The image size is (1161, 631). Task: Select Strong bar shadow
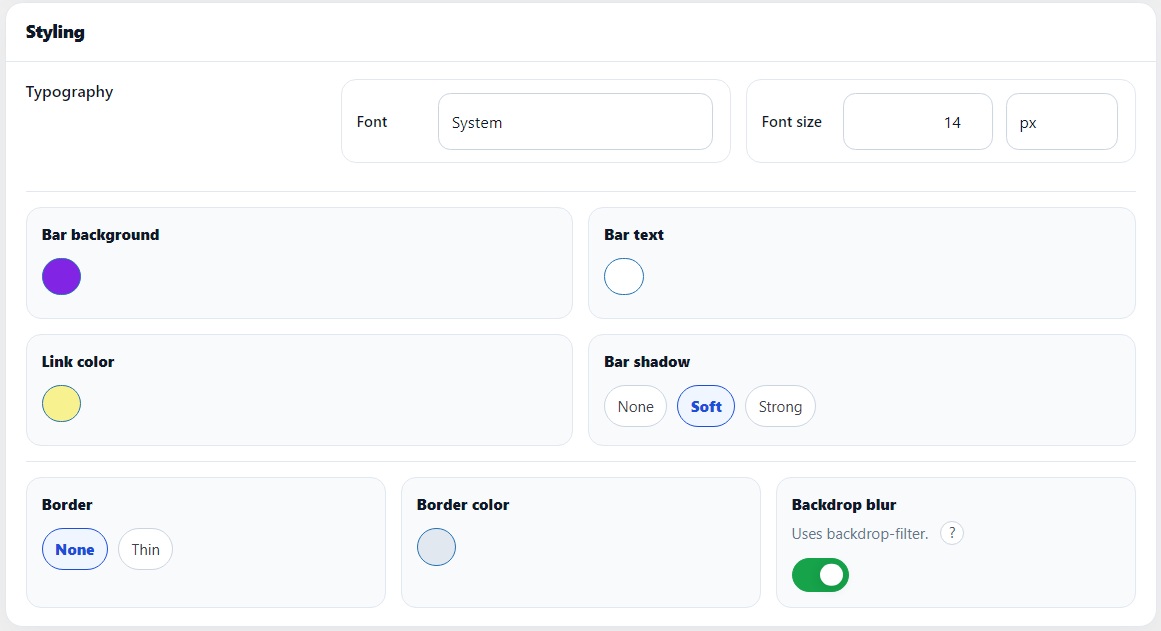(x=780, y=406)
